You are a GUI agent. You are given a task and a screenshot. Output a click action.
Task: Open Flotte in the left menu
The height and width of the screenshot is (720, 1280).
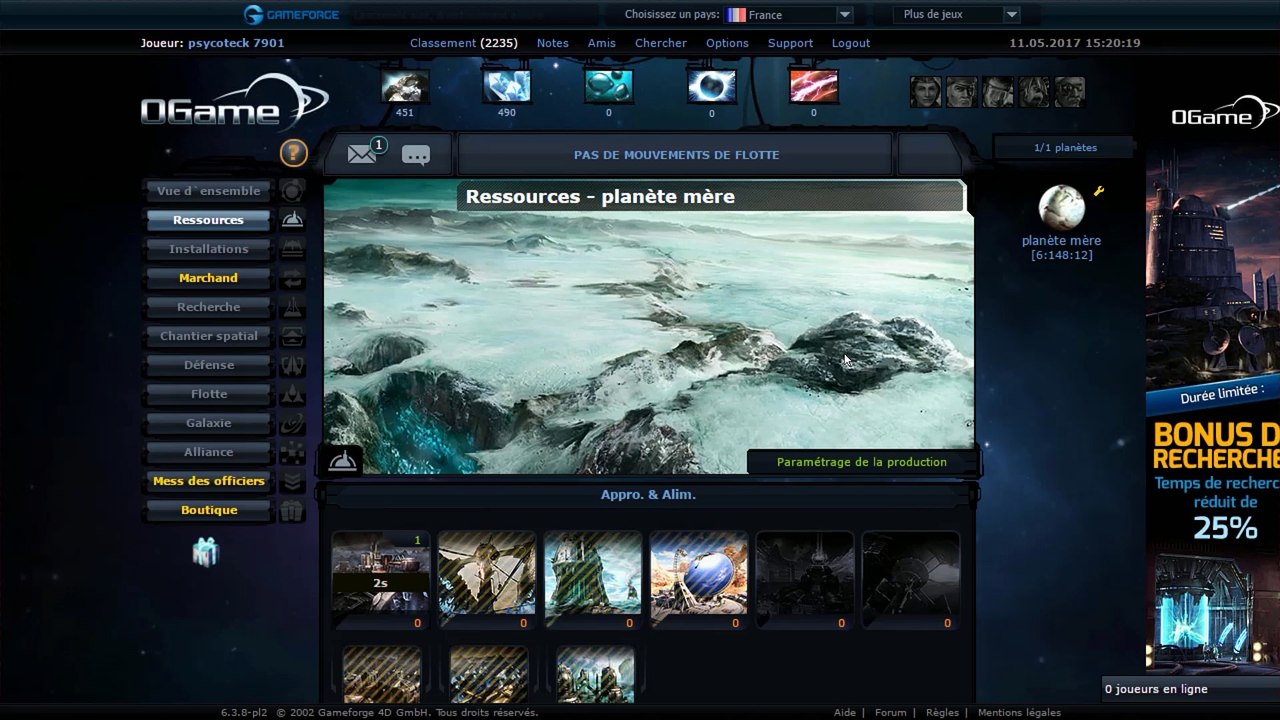209,394
